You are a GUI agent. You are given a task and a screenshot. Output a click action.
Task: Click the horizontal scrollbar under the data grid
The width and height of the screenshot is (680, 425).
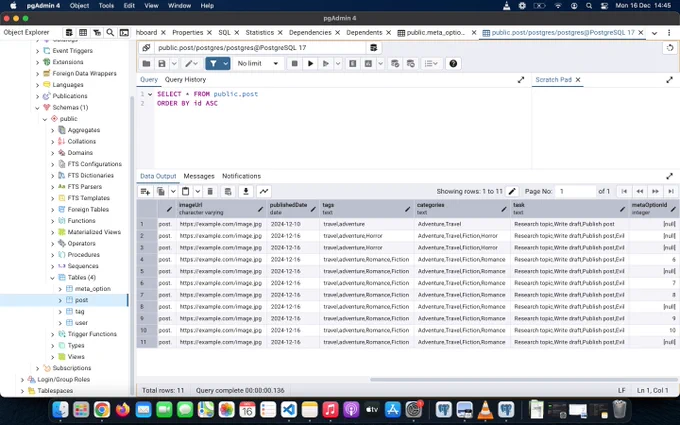(x=523, y=379)
